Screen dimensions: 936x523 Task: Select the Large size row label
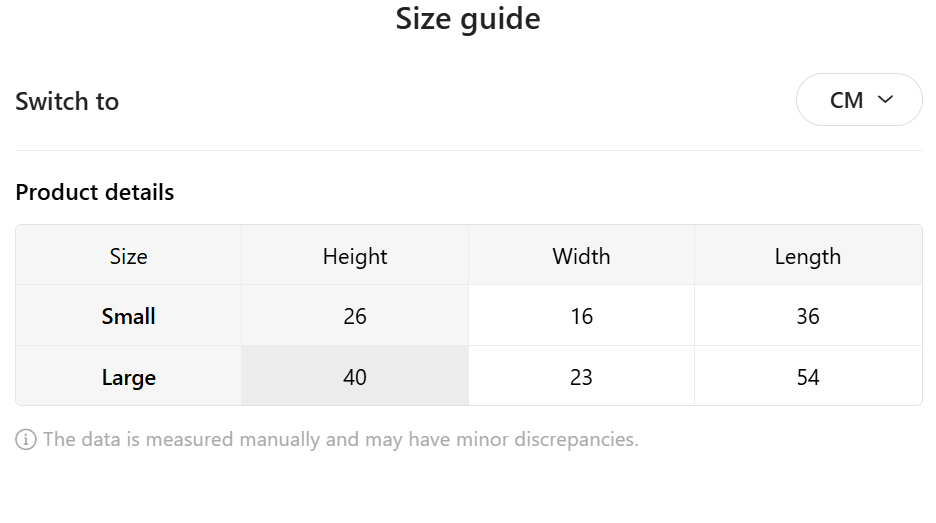(128, 377)
